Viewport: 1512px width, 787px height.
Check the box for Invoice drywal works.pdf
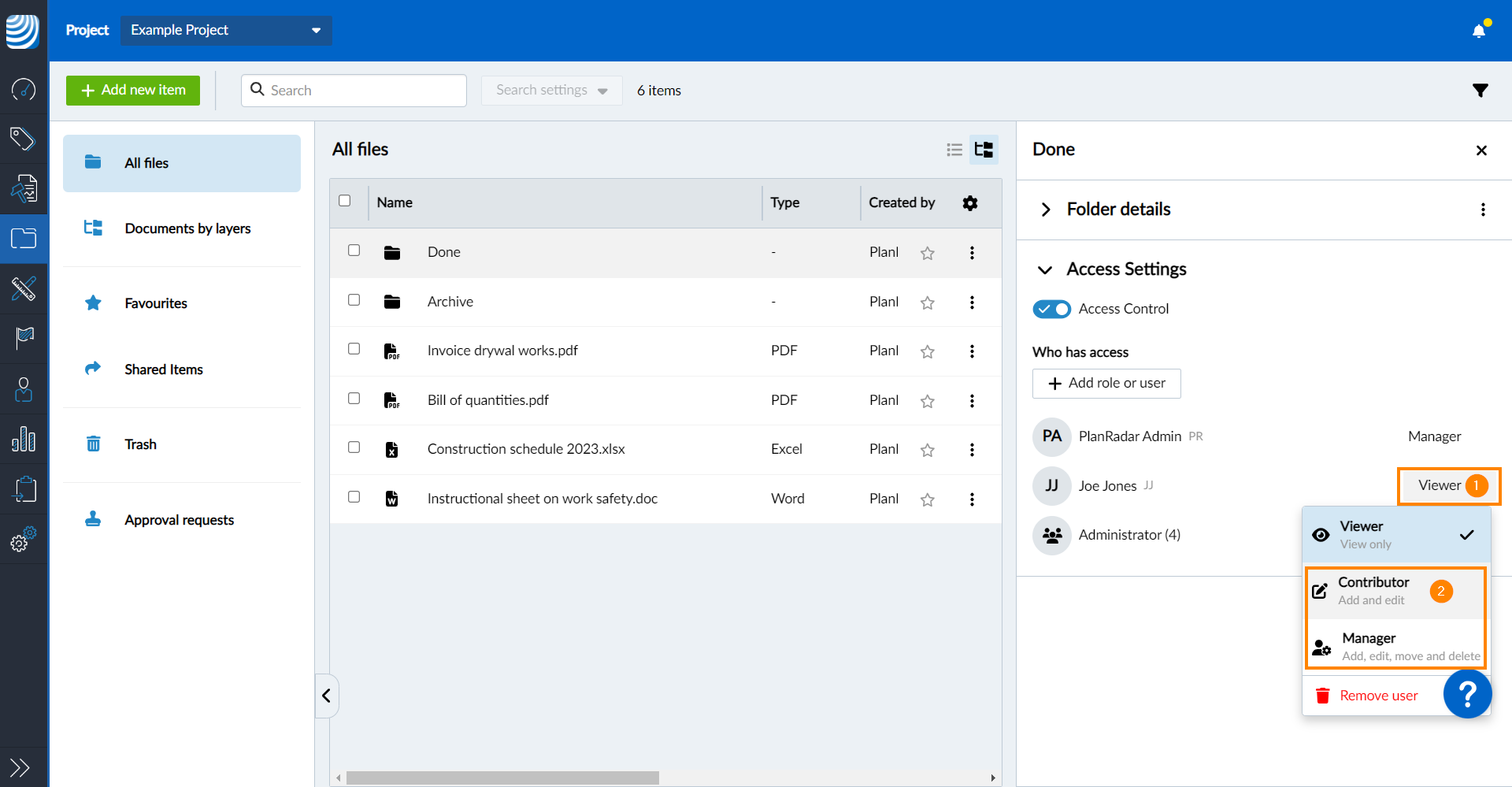pos(354,349)
